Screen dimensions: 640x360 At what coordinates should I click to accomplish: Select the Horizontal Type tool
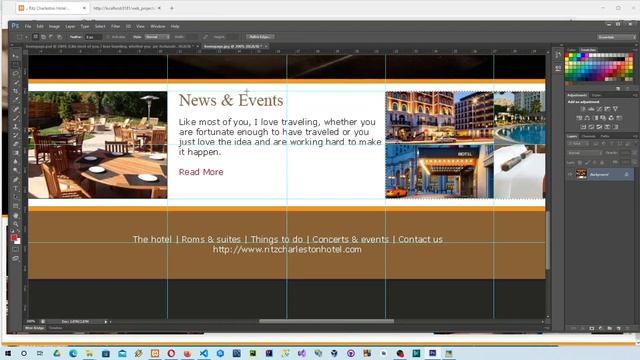(16, 189)
